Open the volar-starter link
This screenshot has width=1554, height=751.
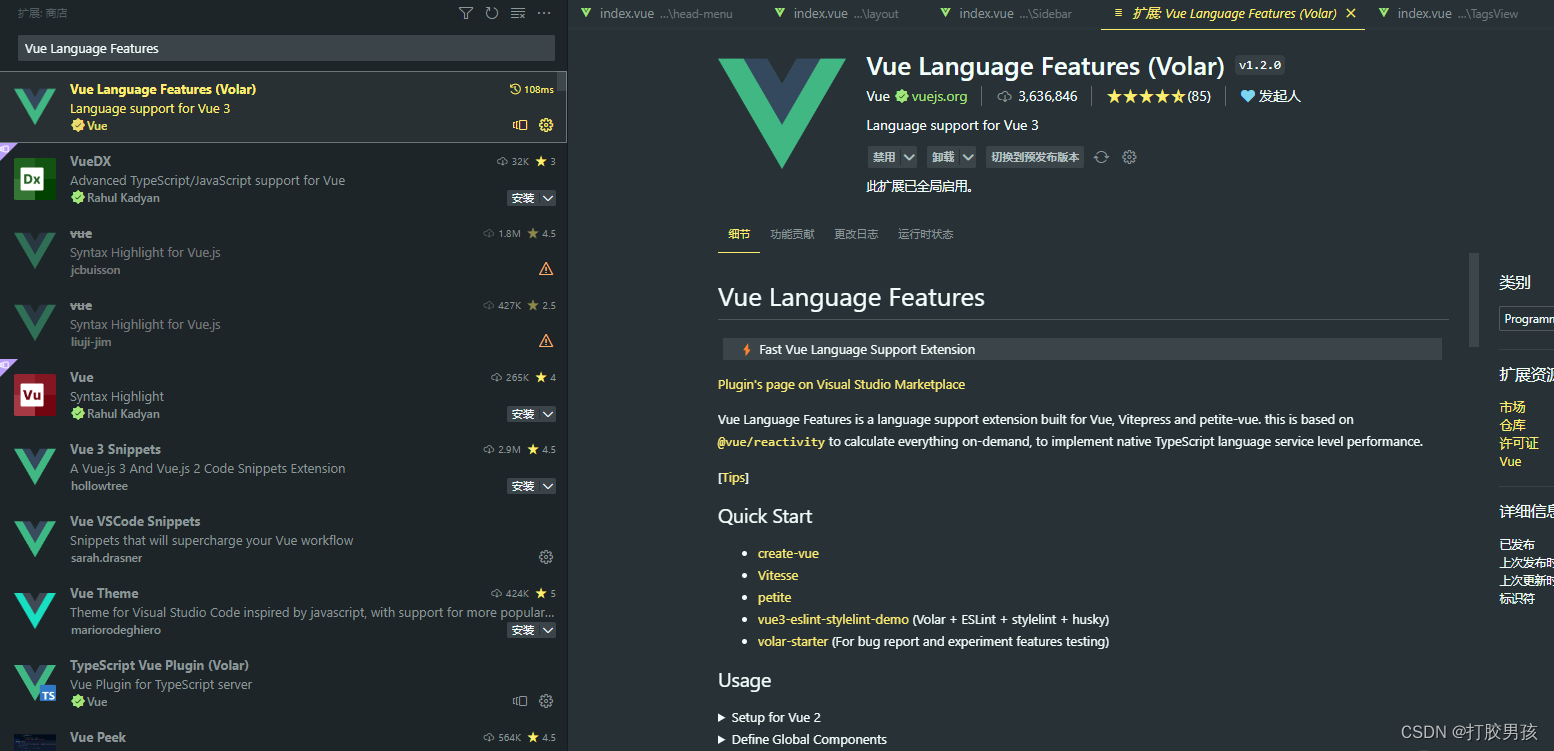click(793, 641)
